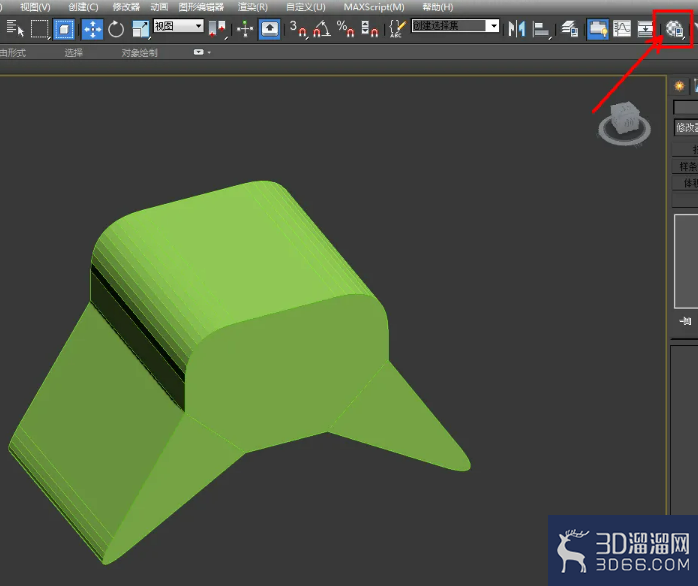Toggle the Graphite ribbon button
This screenshot has height=586, width=698.
[598, 29]
